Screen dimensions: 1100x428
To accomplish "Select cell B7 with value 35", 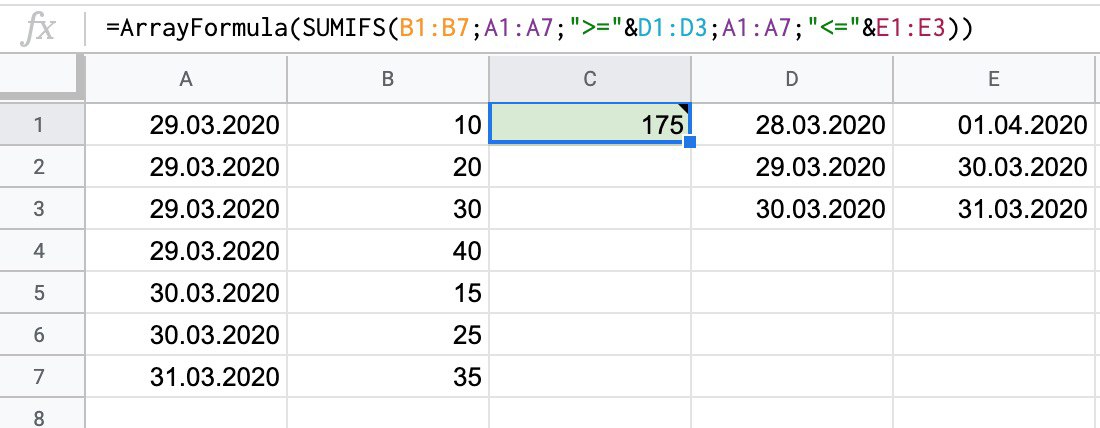I will [388, 377].
